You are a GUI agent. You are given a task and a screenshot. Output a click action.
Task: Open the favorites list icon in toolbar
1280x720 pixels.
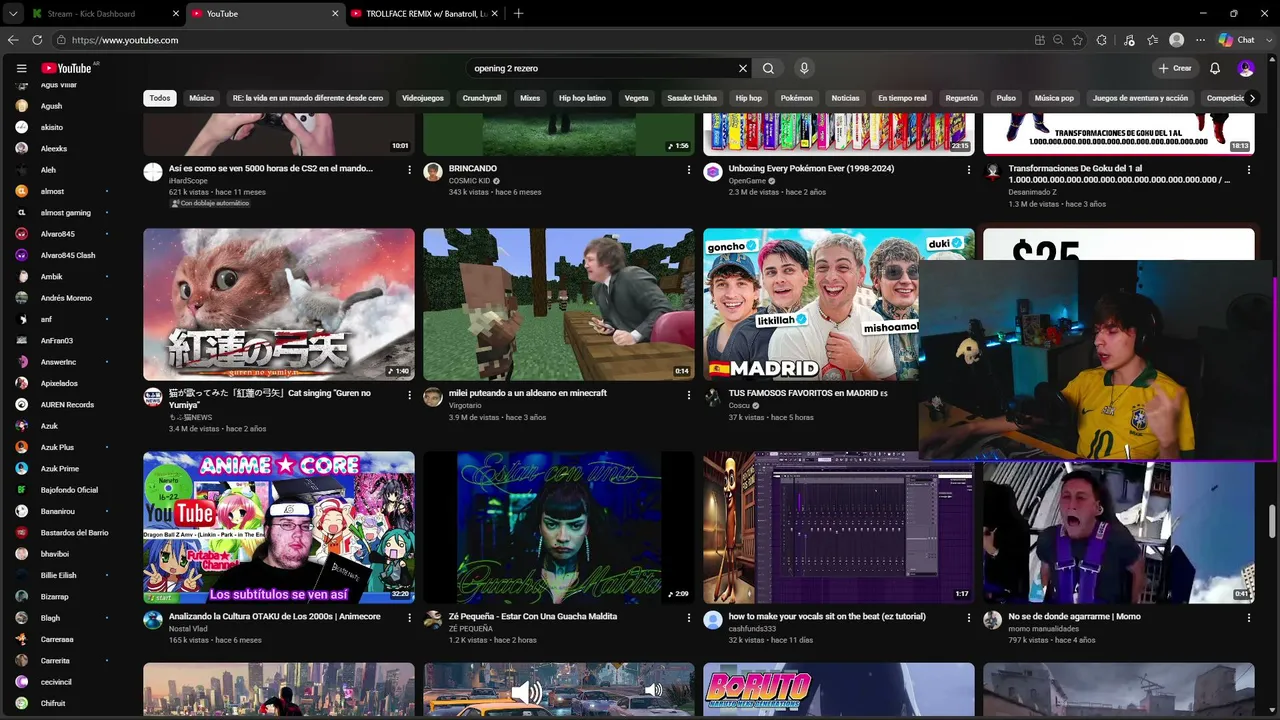point(1153,40)
